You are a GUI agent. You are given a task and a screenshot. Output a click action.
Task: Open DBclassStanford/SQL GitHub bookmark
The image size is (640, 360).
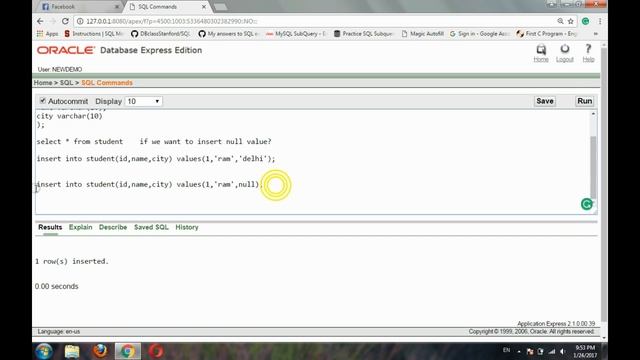tap(161, 34)
